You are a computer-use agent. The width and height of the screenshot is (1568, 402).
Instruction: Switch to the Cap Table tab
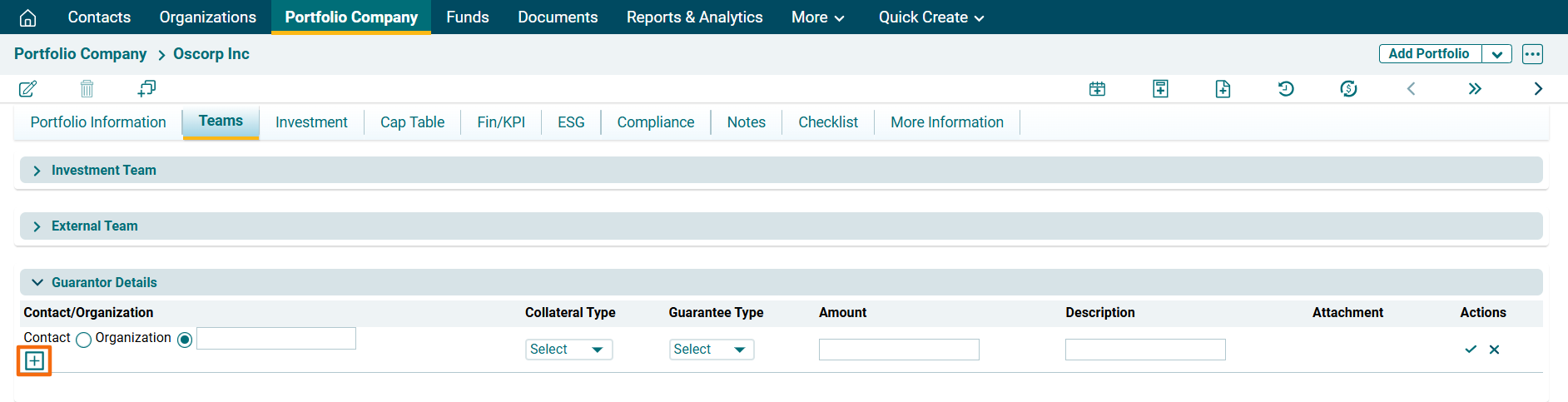(x=412, y=122)
